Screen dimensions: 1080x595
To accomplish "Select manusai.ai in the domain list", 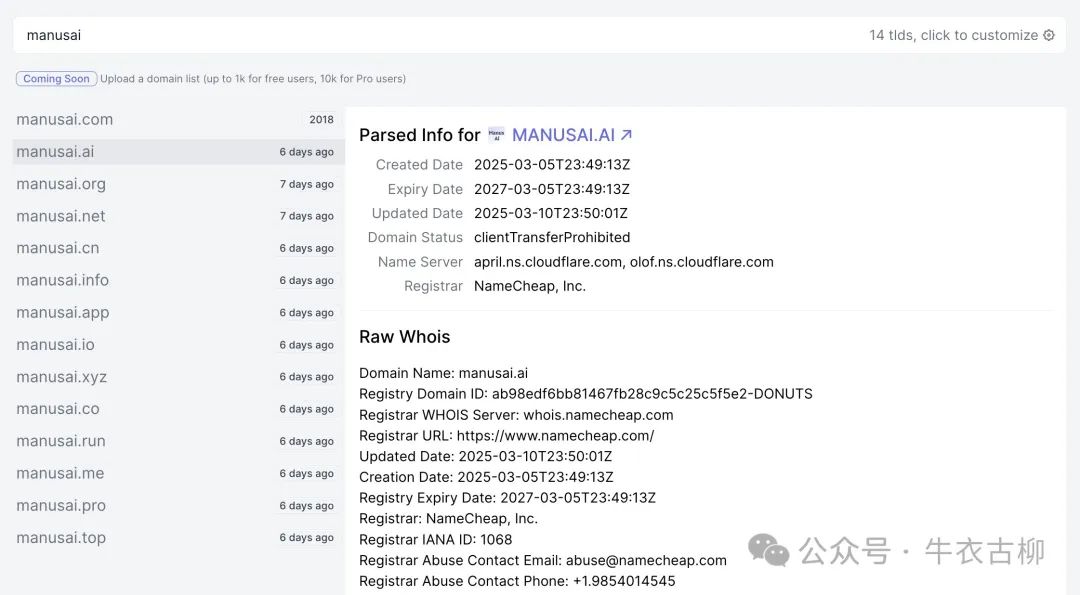I will coord(178,152).
